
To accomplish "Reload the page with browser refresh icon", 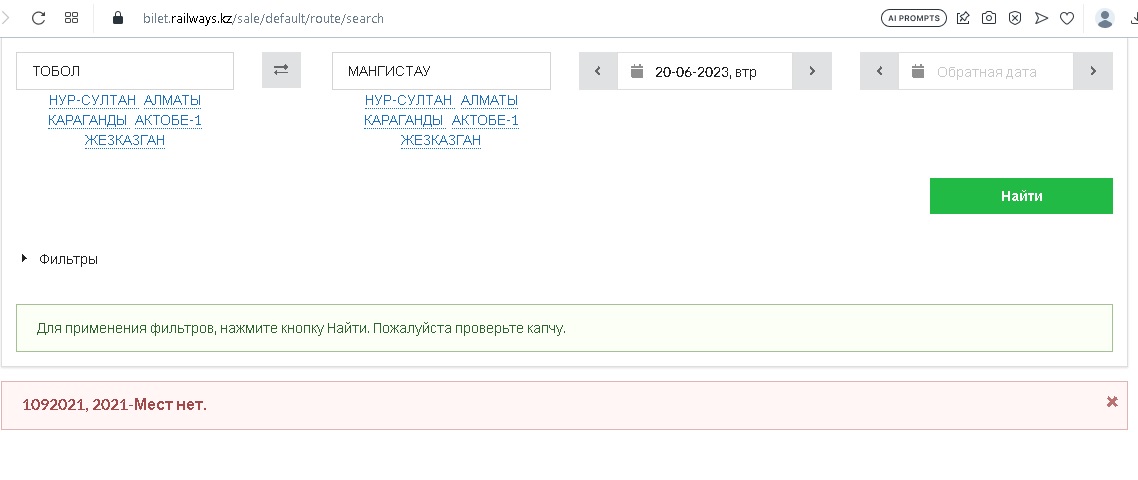I will coord(39,18).
